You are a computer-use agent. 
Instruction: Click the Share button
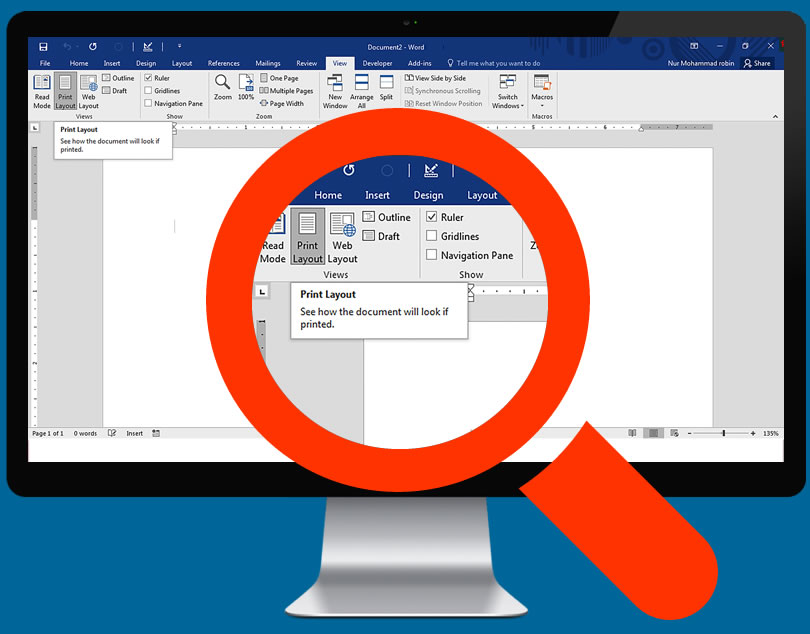tap(757, 63)
